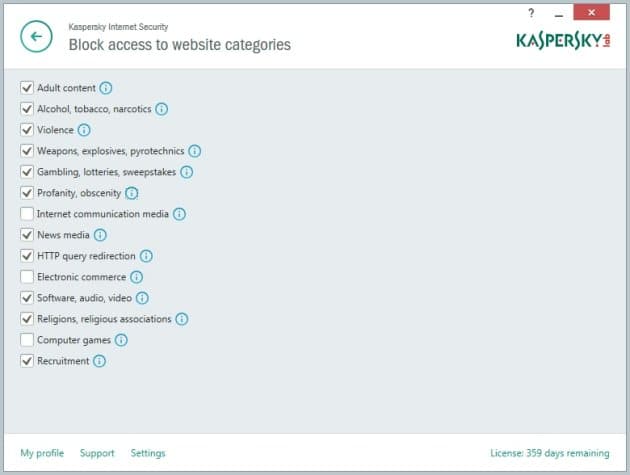Open info for Gambling, lotteries, sweepstakes
Screen dimensions: 630x475
pyautogui.click(x=186, y=172)
